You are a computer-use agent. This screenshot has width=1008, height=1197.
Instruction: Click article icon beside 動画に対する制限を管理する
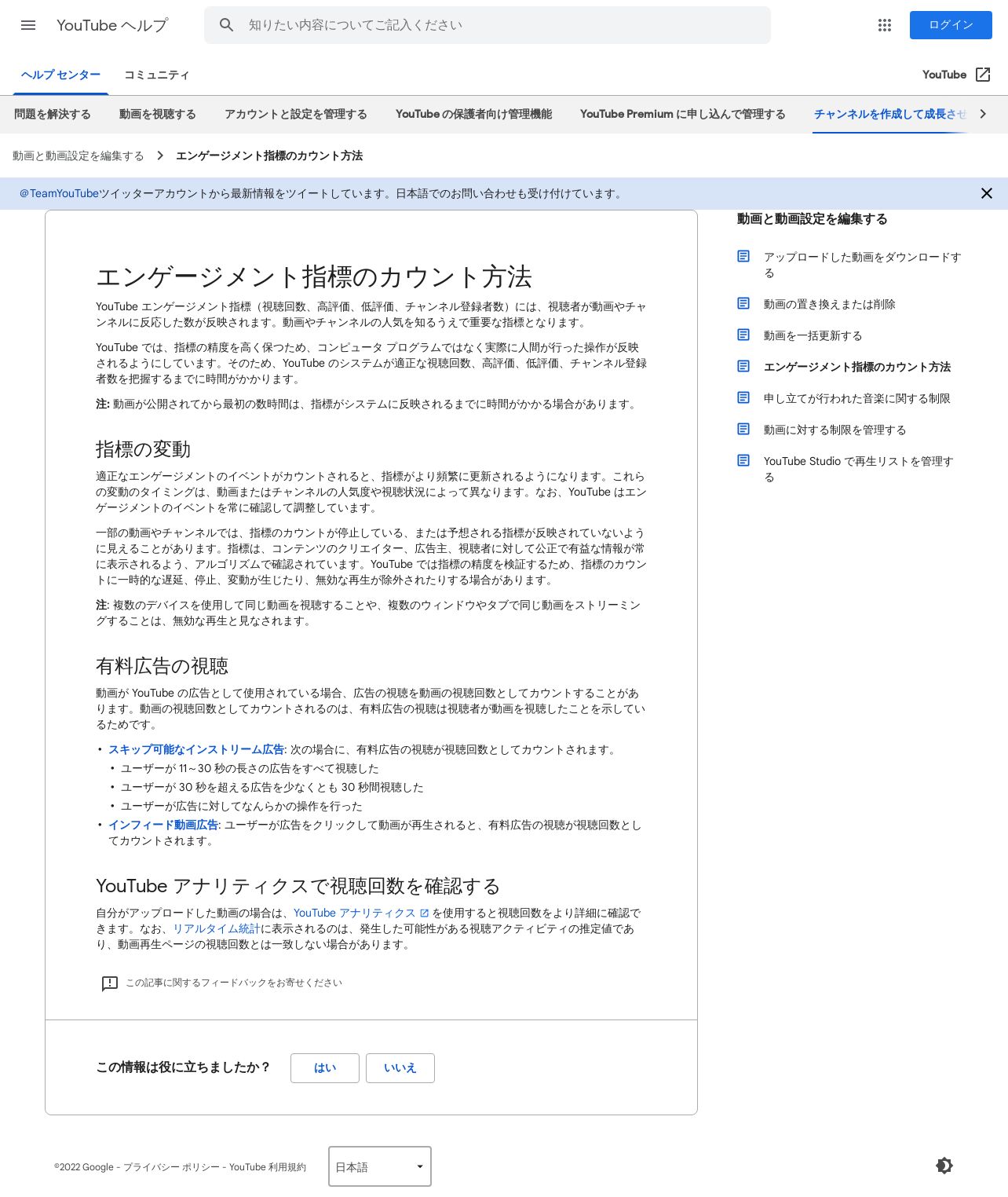743,429
